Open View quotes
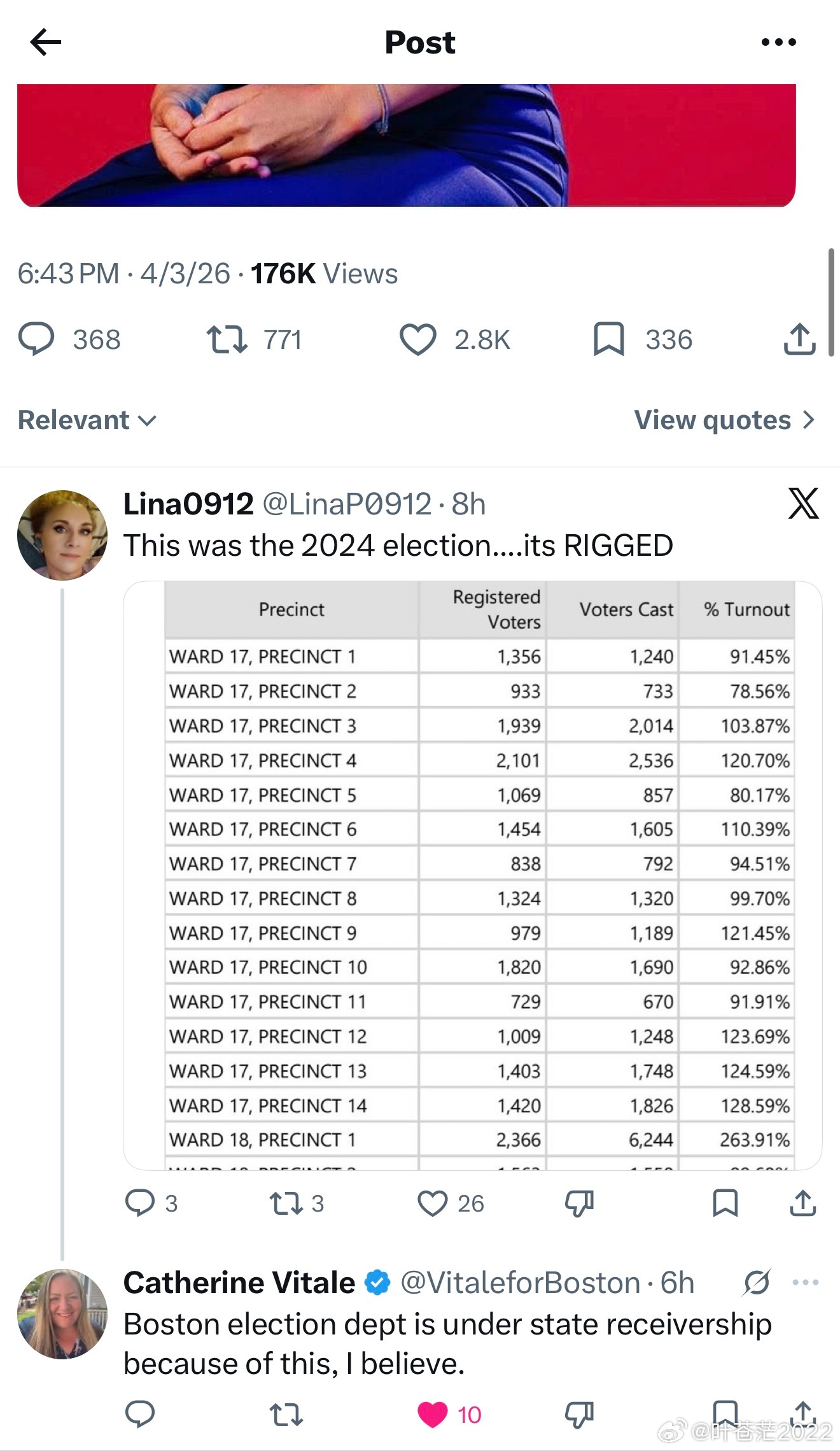 tap(724, 420)
